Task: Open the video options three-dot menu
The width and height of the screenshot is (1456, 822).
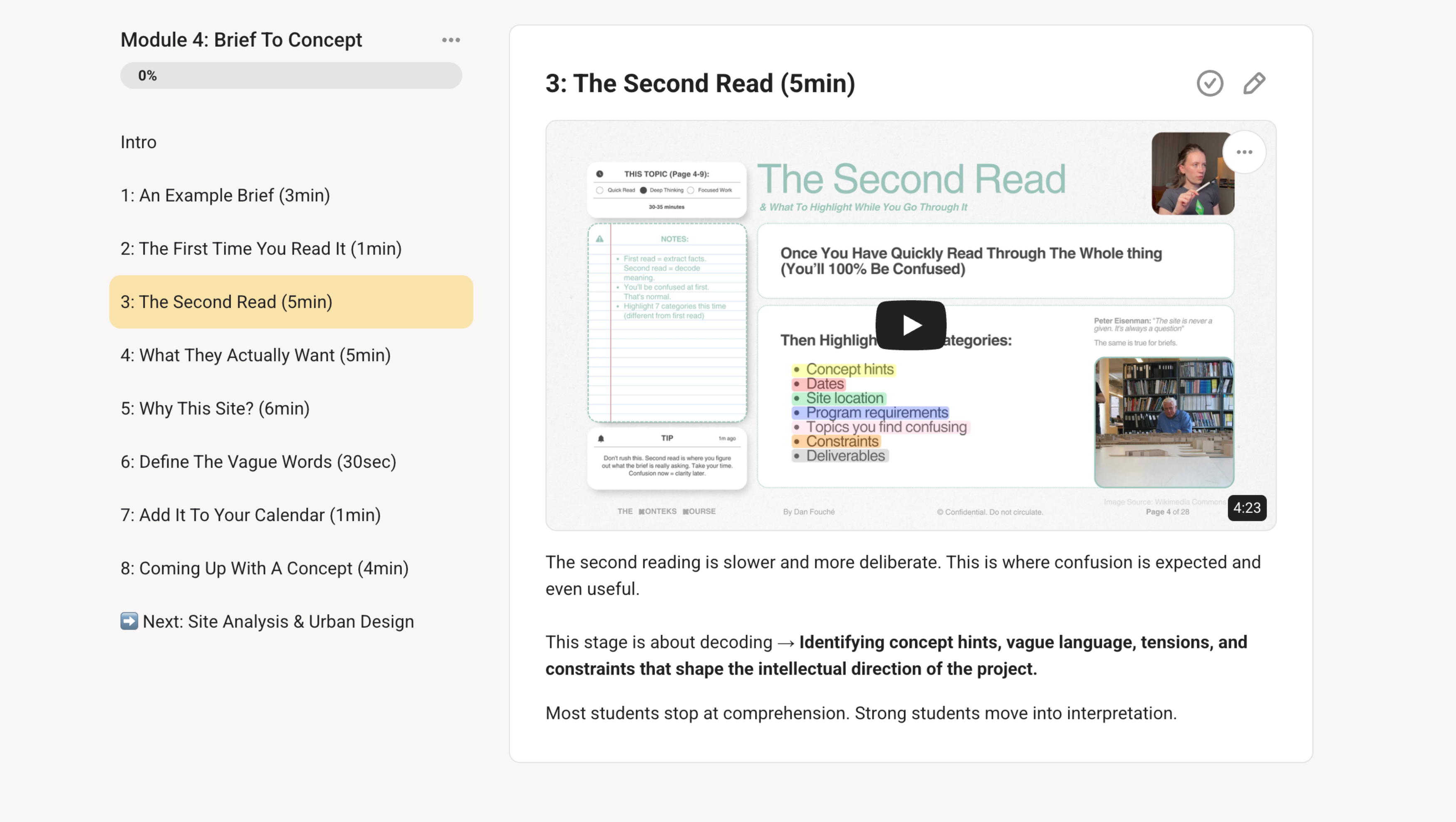Action: 1244,152
